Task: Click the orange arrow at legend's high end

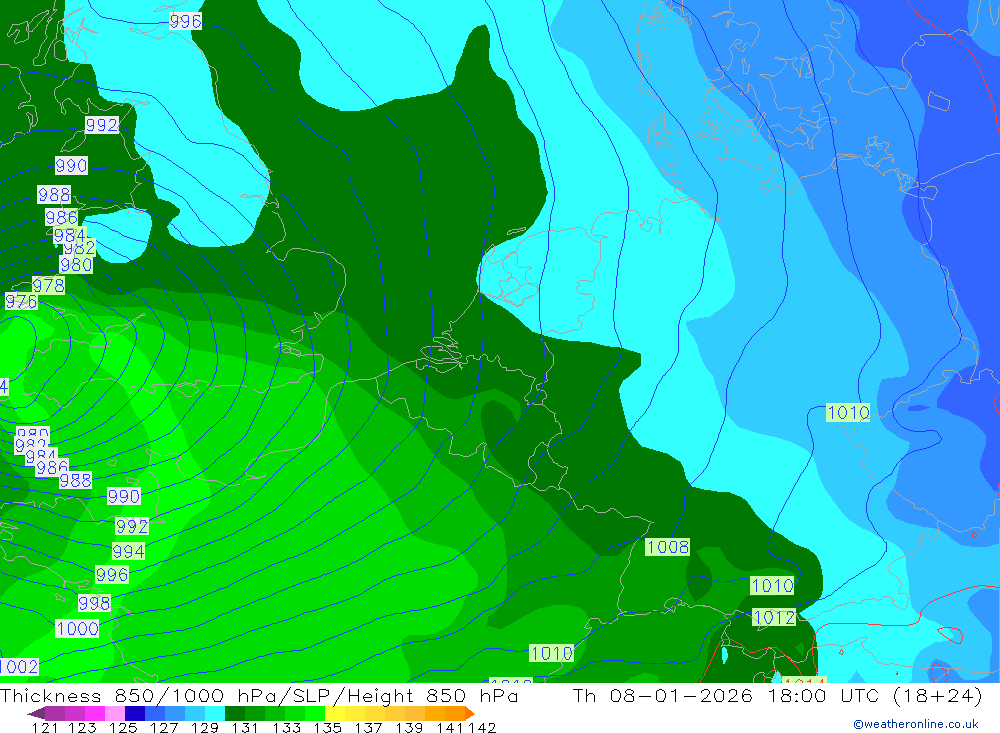Action: pos(469,713)
